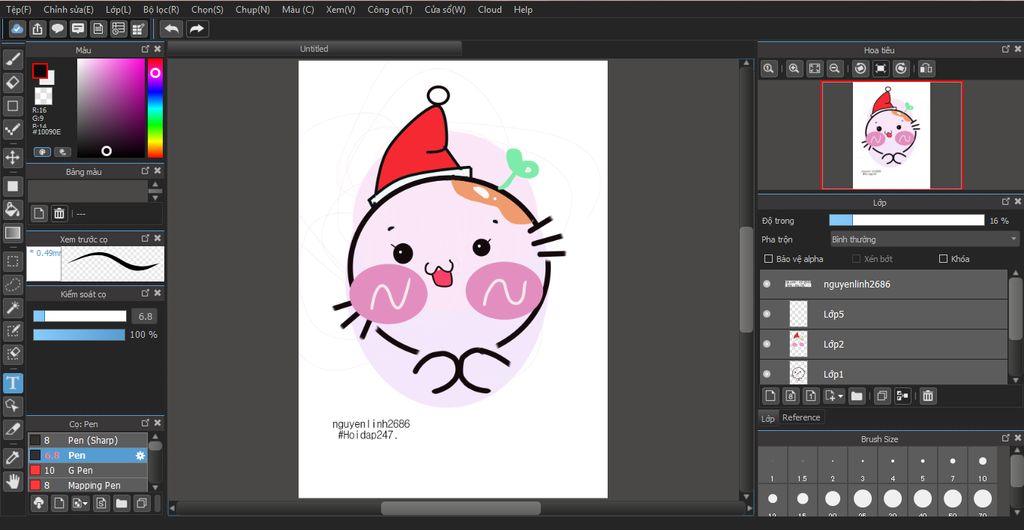Select the transparent color swatch
Screen dimensions: 1024x530
(x=43, y=96)
